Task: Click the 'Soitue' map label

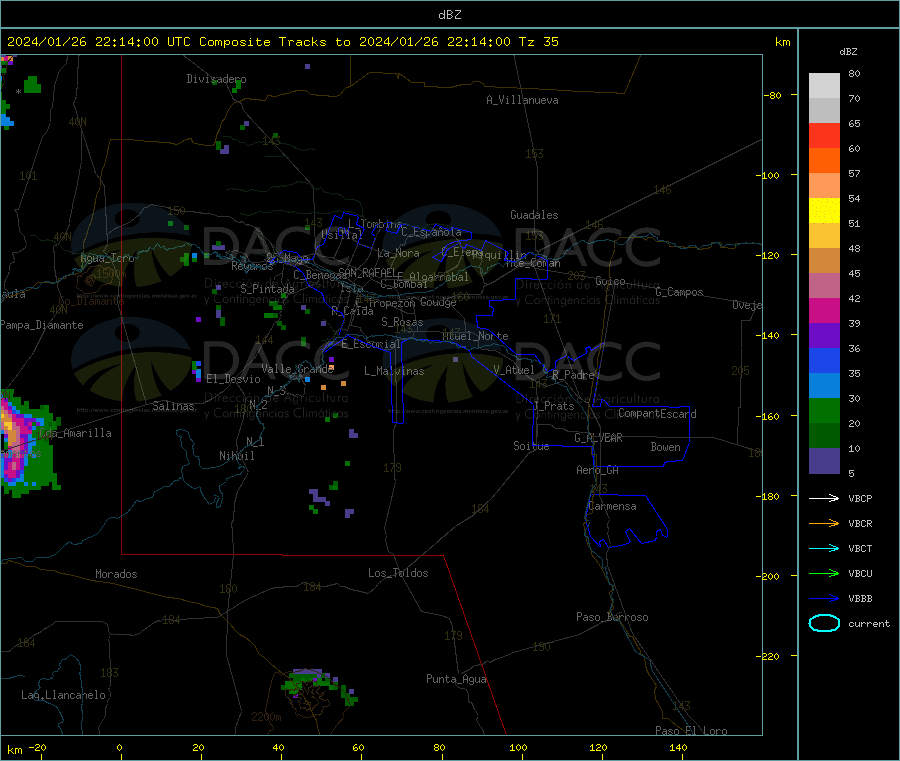Action: point(531,446)
